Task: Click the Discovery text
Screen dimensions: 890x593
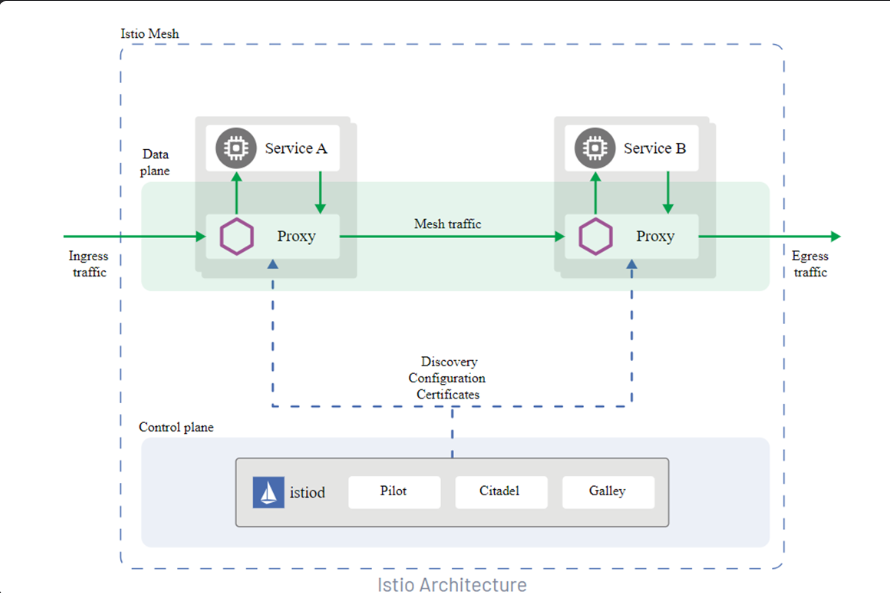Action: 449,361
